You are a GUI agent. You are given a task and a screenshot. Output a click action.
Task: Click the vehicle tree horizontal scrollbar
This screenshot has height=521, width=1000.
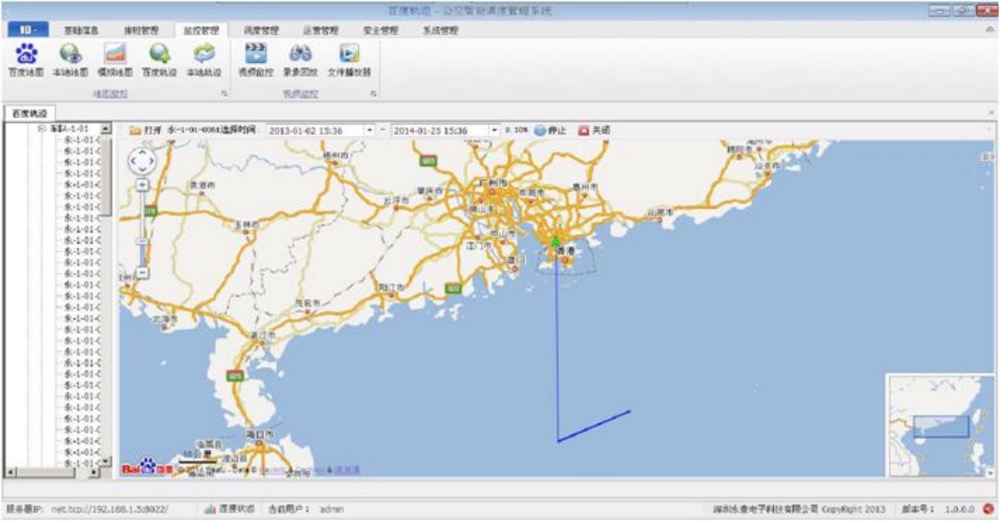[52, 473]
